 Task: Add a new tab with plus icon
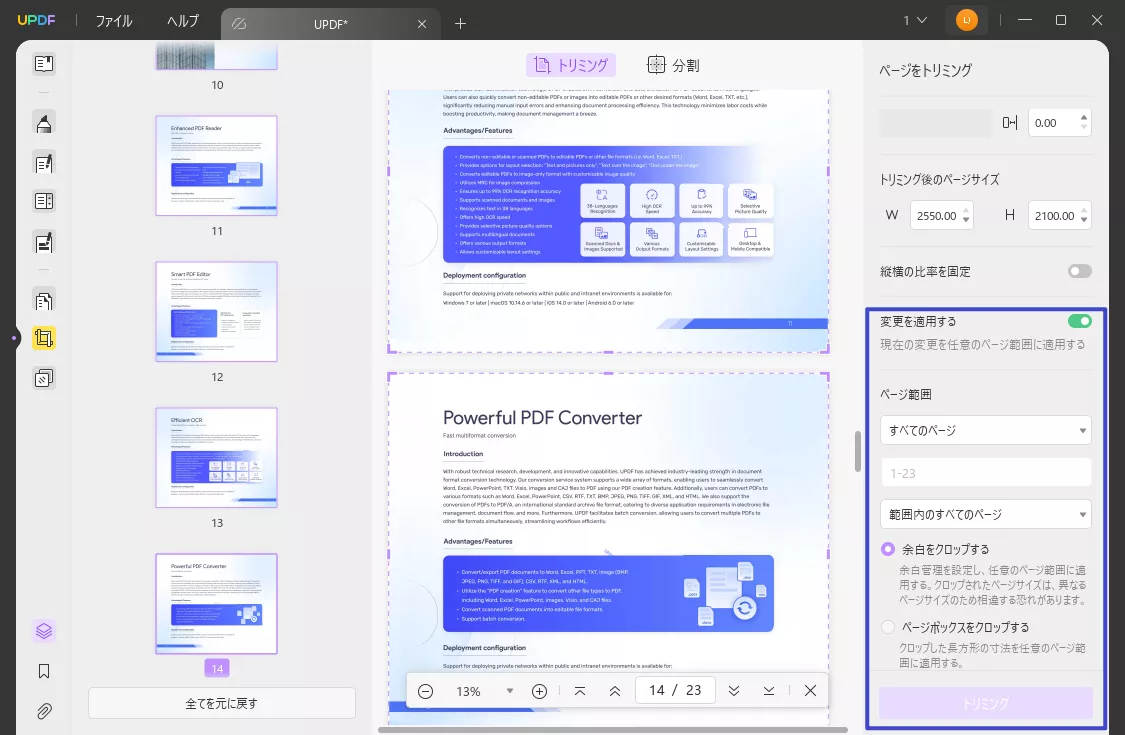click(x=461, y=24)
